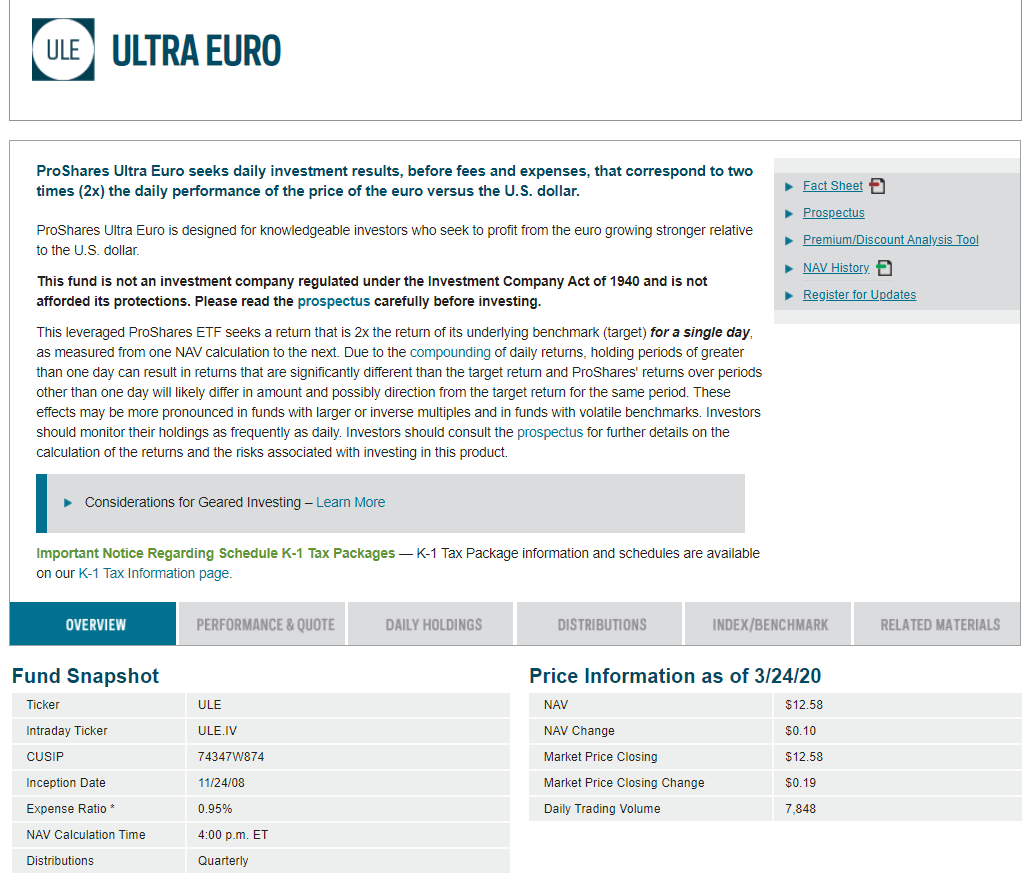Click the NAV Calculation Time label

(86, 835)
